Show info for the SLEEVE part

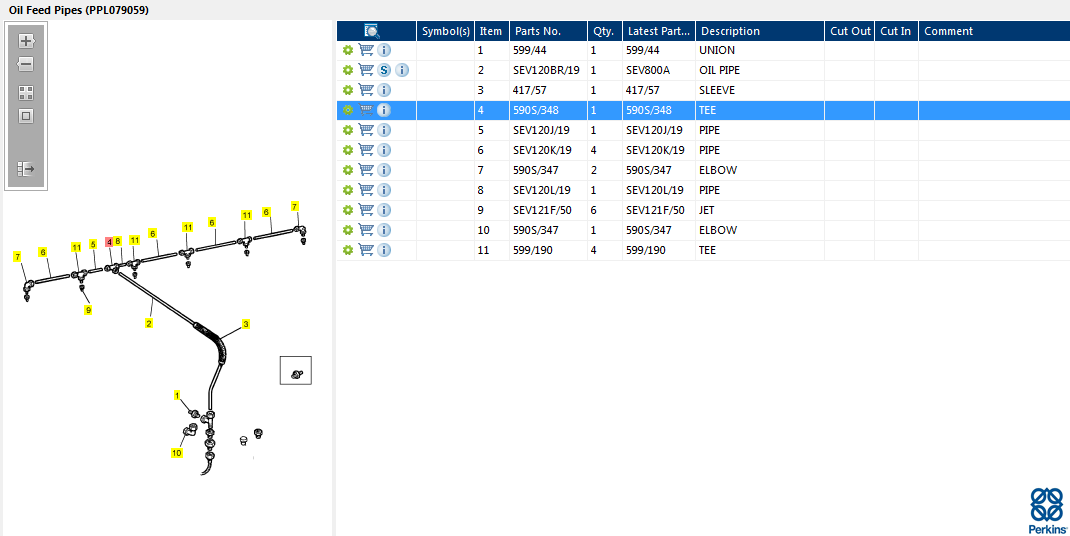click(384, 90)
